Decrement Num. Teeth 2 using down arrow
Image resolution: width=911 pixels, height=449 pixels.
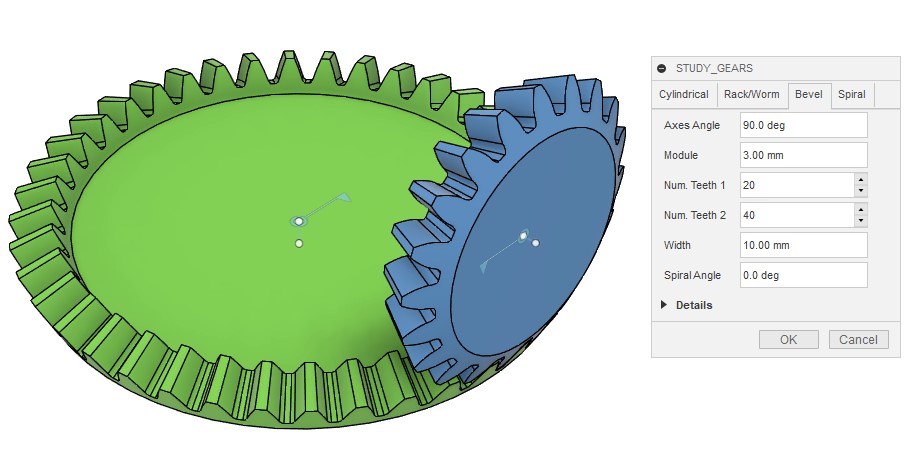tap(860, 221)
